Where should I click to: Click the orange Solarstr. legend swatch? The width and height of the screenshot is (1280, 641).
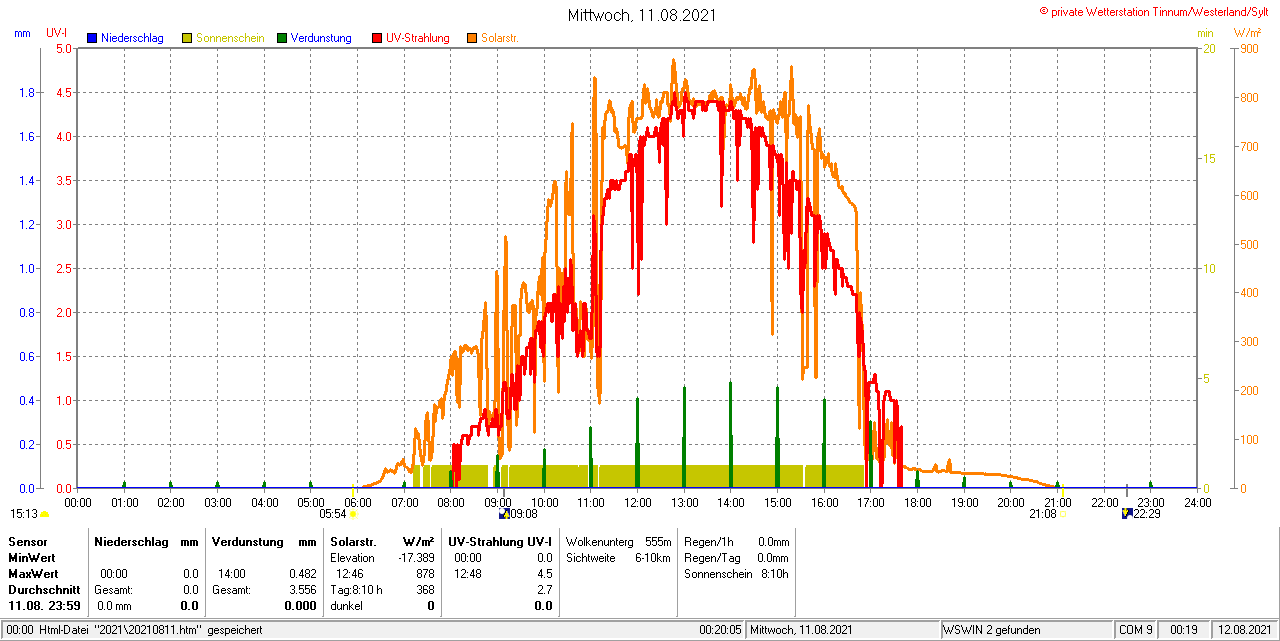[x=472, y=38]
